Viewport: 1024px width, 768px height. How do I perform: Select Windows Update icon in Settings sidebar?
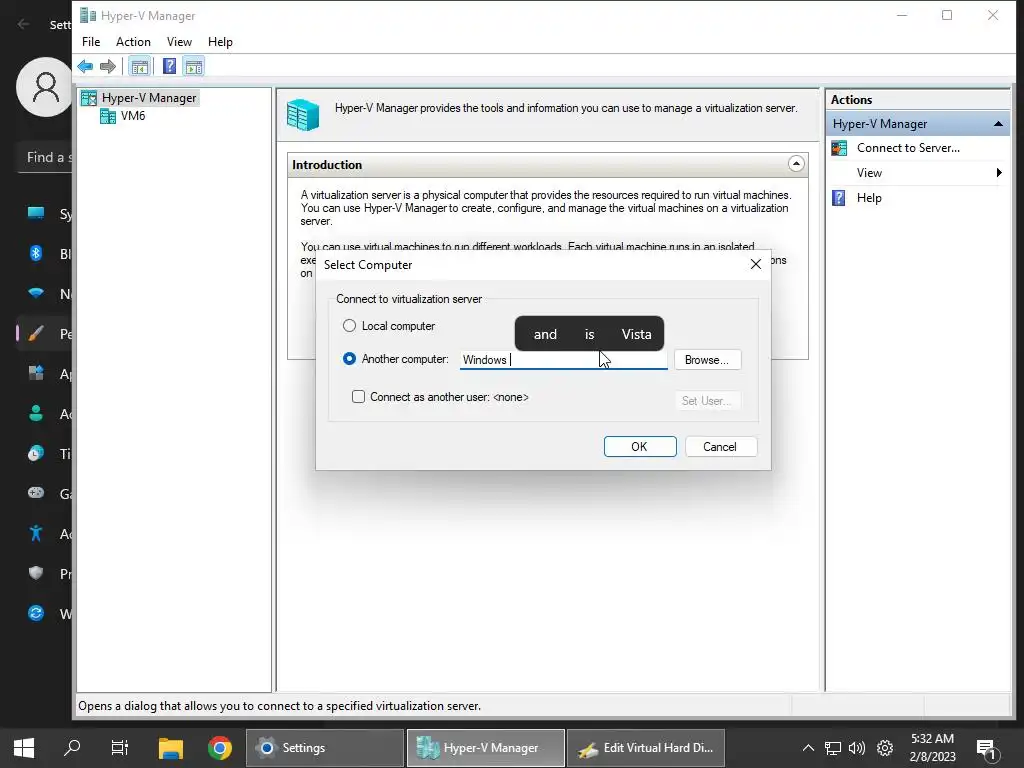pyautogui.click(x=36, y=613)
